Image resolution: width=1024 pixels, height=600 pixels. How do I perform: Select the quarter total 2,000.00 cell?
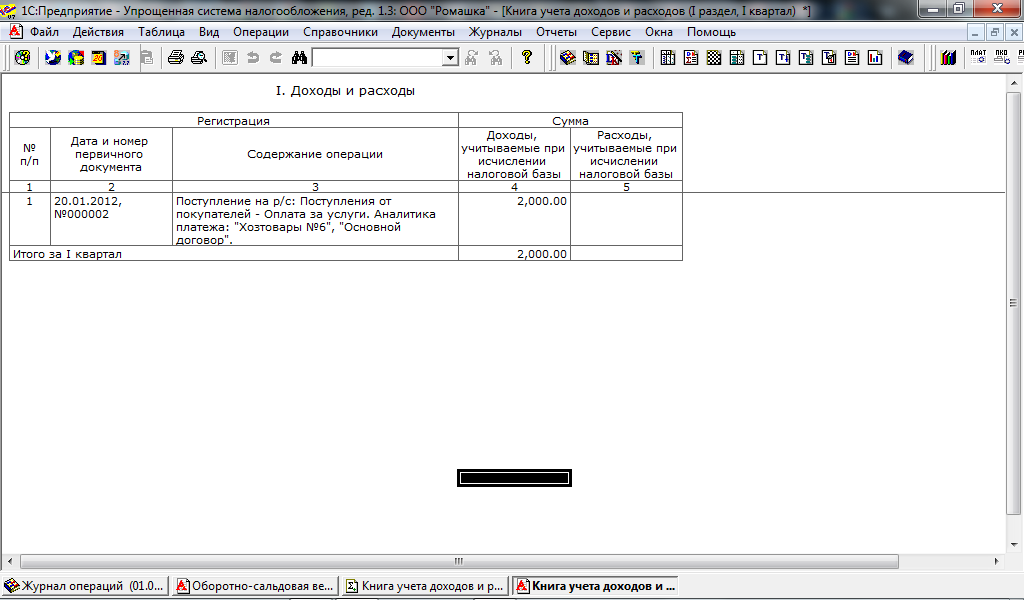click(515, 254)
